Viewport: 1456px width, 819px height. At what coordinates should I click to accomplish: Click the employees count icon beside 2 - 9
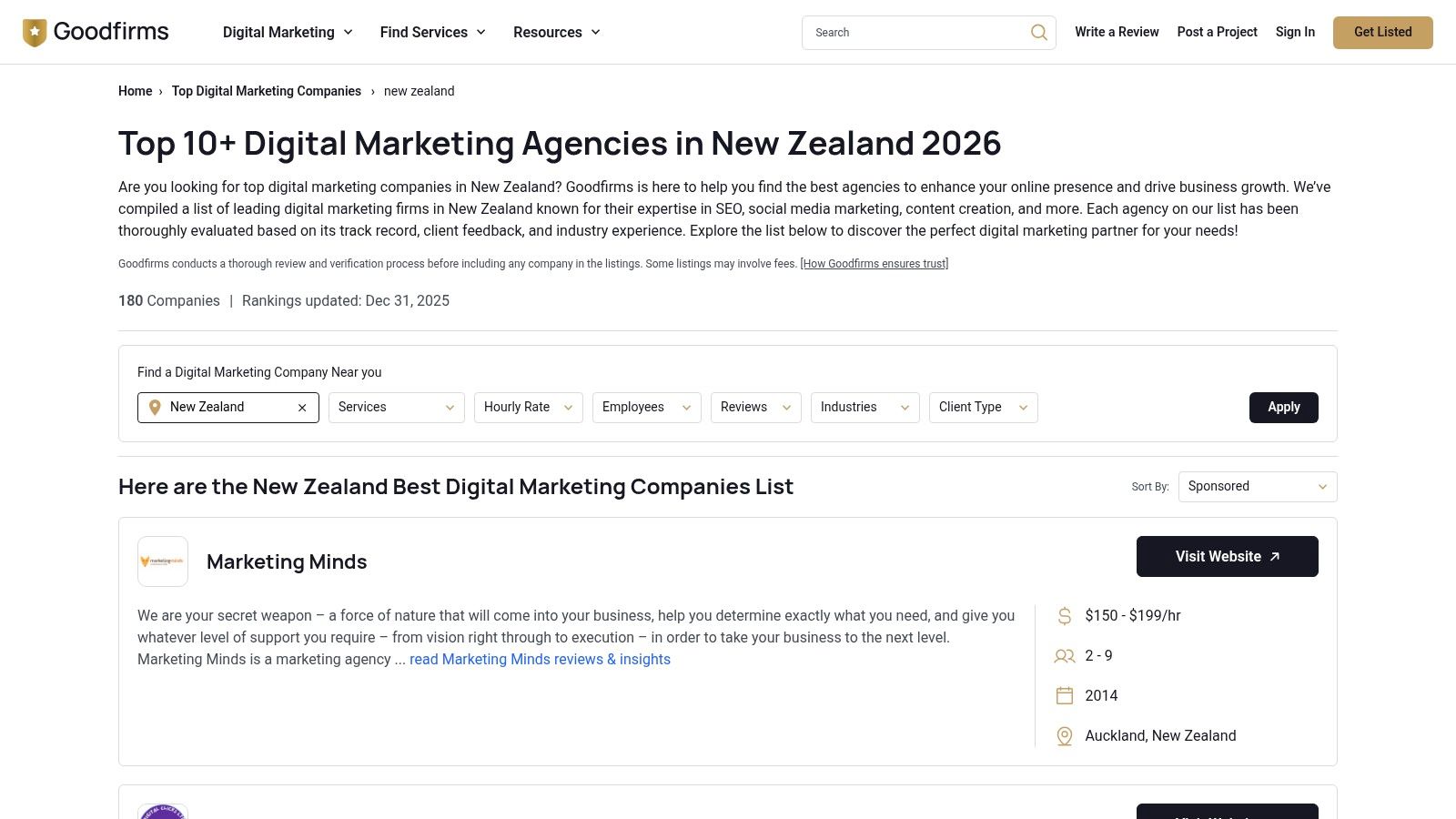[1064, 655]
